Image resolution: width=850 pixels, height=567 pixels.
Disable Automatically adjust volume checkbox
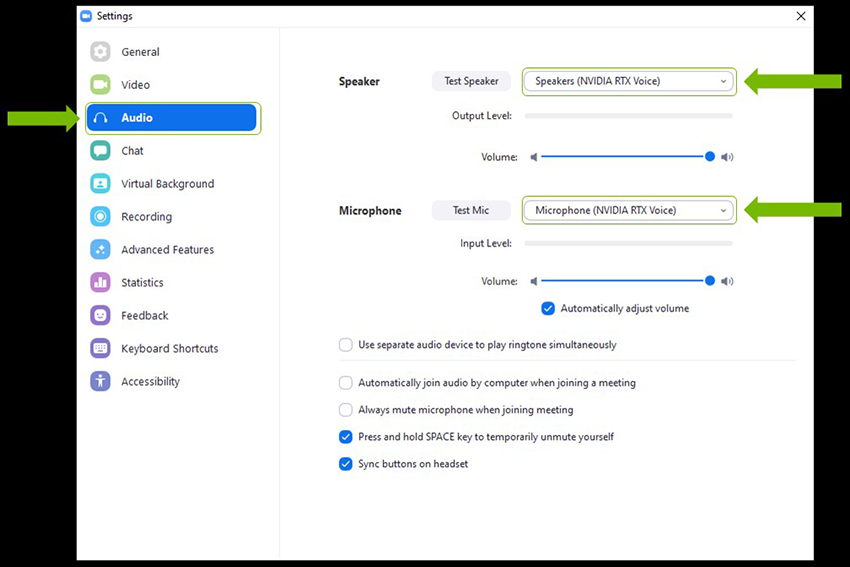tap(548, 309)
